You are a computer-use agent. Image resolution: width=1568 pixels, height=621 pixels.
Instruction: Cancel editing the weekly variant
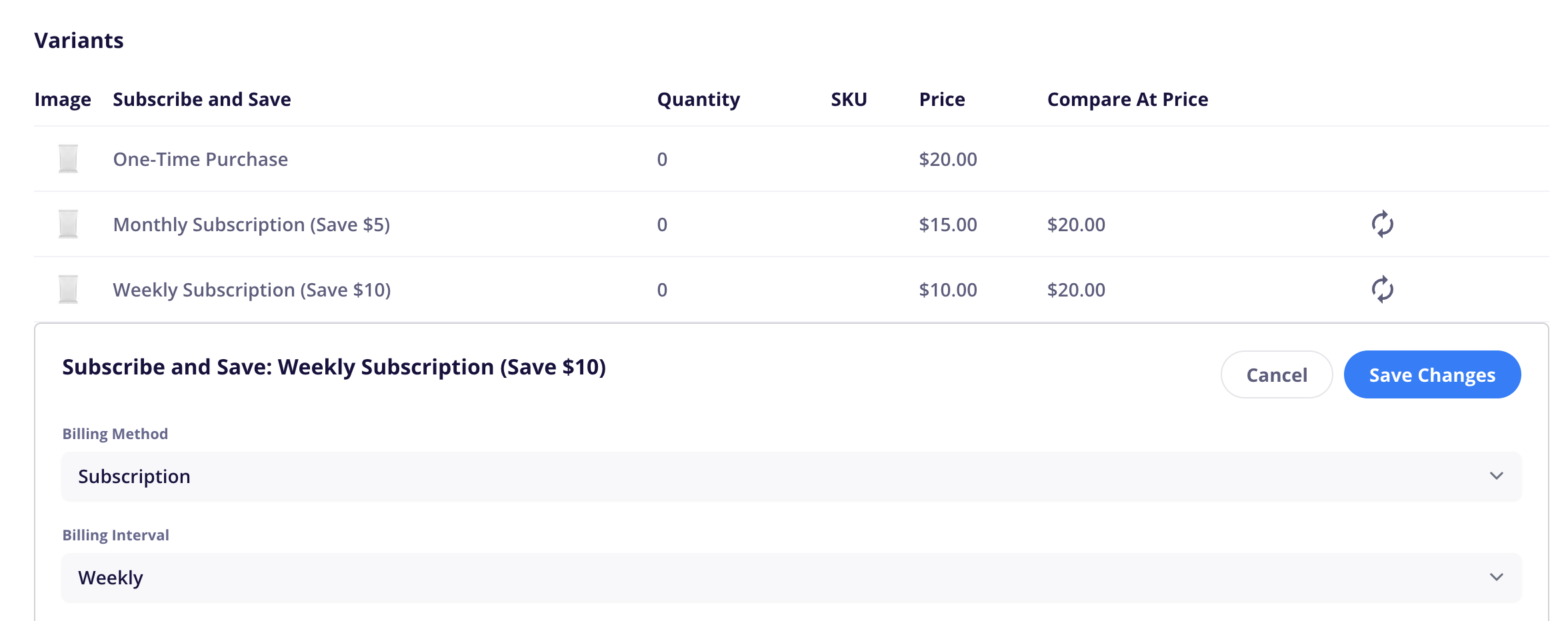[x=1277, y=374]
